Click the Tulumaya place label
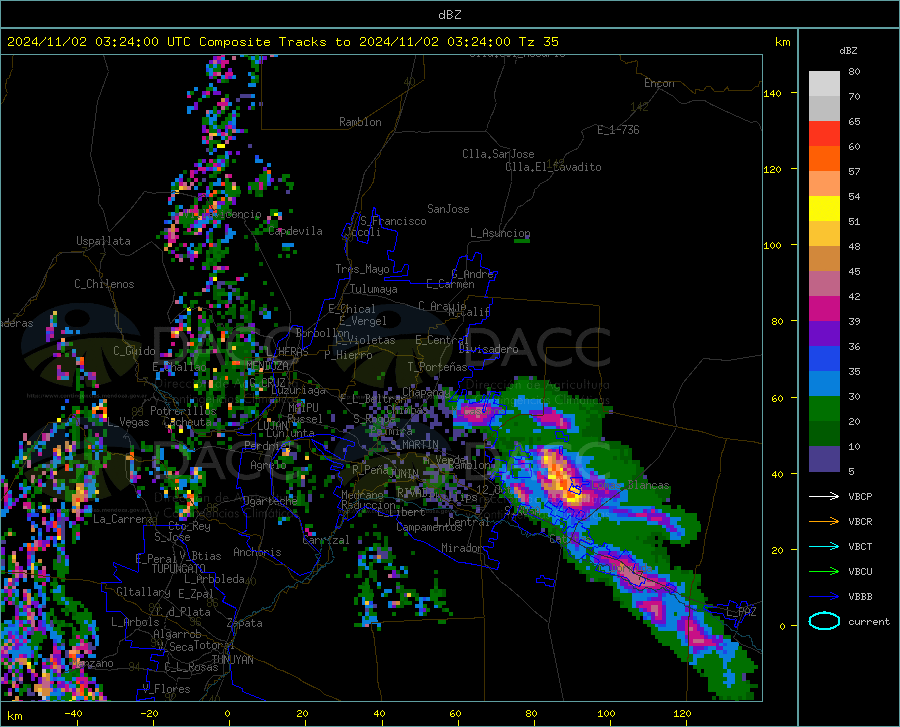 pos(374,289)
